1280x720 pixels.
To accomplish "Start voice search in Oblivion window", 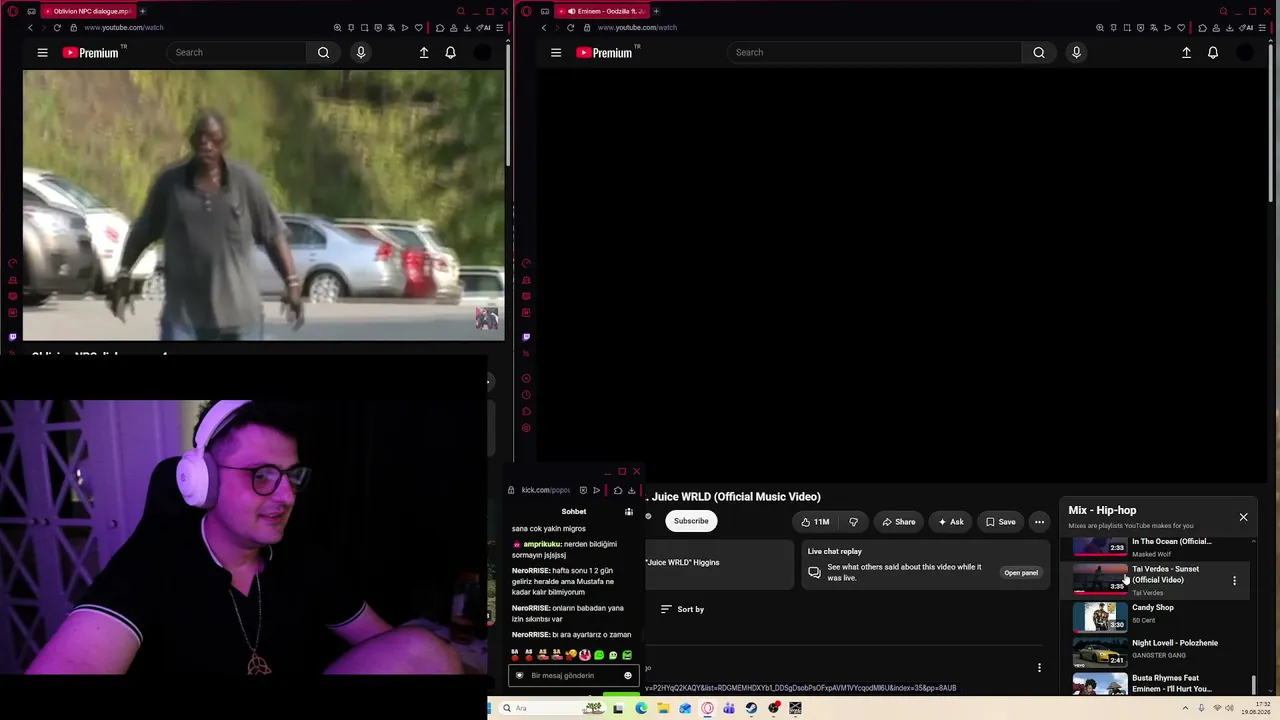I will (361, 53).
